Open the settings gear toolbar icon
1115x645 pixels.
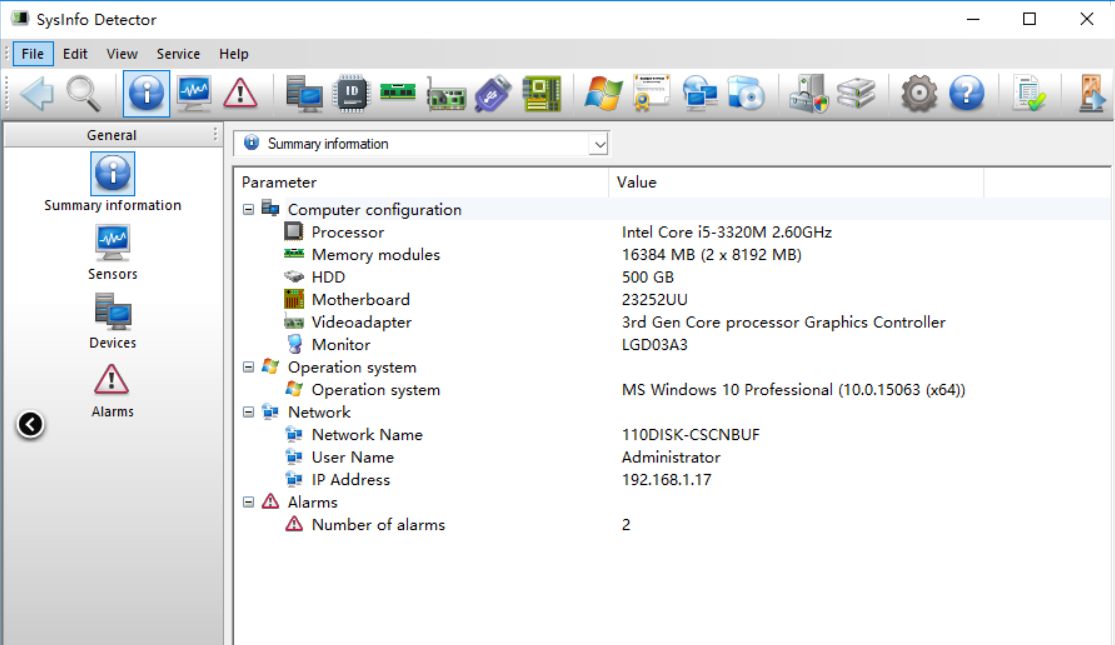(x=919, y=93)
